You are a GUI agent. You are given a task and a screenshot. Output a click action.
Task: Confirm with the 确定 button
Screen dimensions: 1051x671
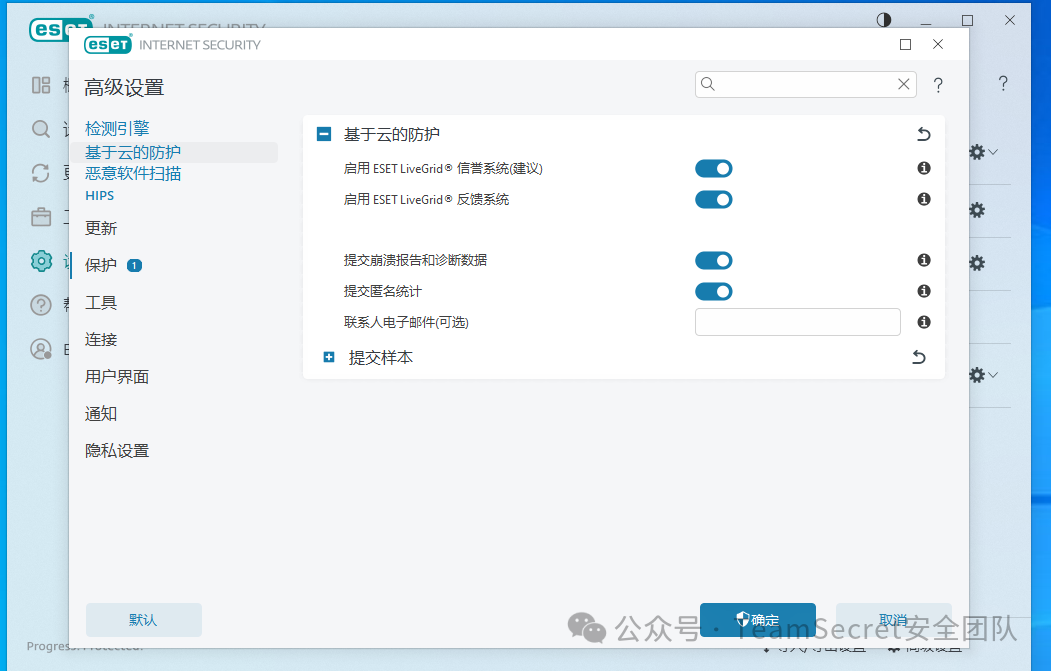(x=757, y=620)
